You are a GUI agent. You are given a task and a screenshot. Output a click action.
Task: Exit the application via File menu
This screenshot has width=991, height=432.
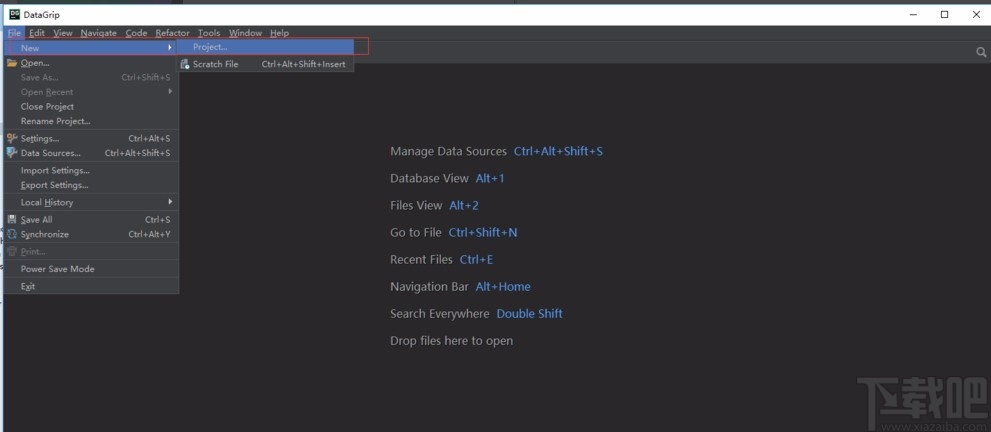tap(28, 286)
